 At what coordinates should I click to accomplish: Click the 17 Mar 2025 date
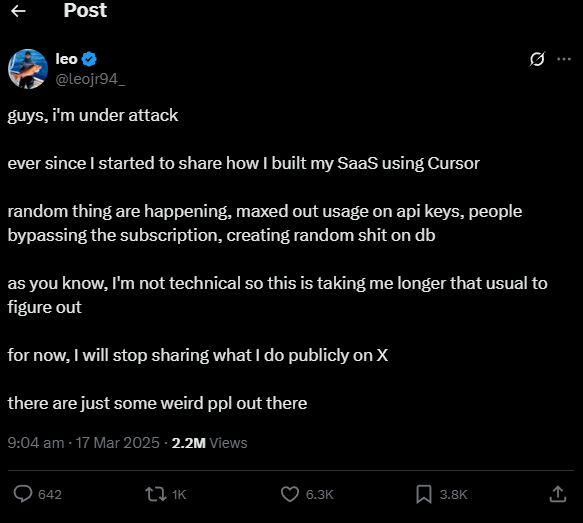point(117,443)
